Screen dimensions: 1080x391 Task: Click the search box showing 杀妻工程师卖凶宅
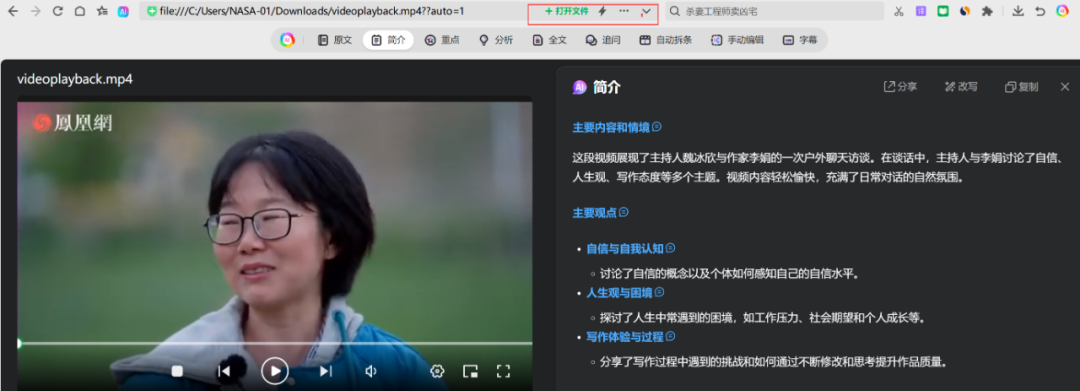click(774, 11)
